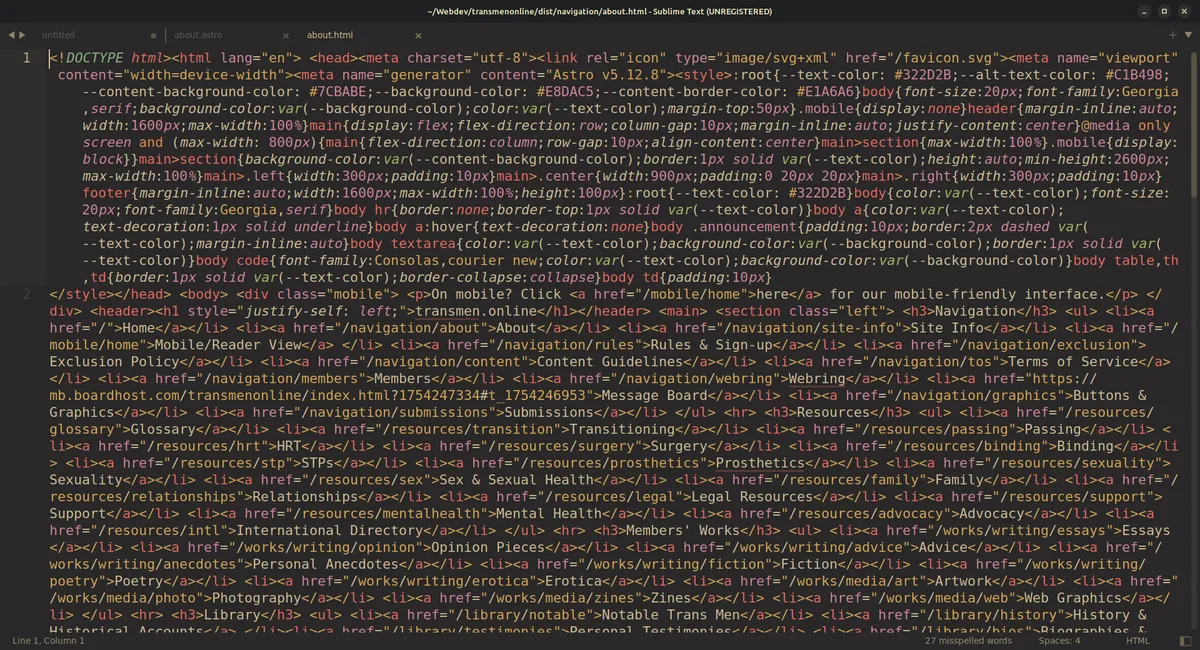Click the Line 1, Column 1 status entry
The height and width of the screenshot is (650, 1200).
coord(48,640)
